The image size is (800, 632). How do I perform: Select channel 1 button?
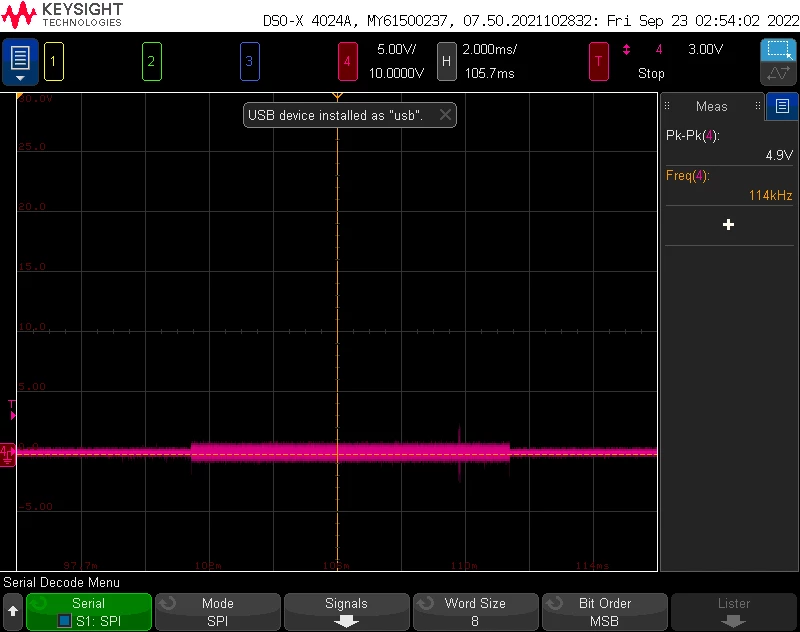click(54, 62)
